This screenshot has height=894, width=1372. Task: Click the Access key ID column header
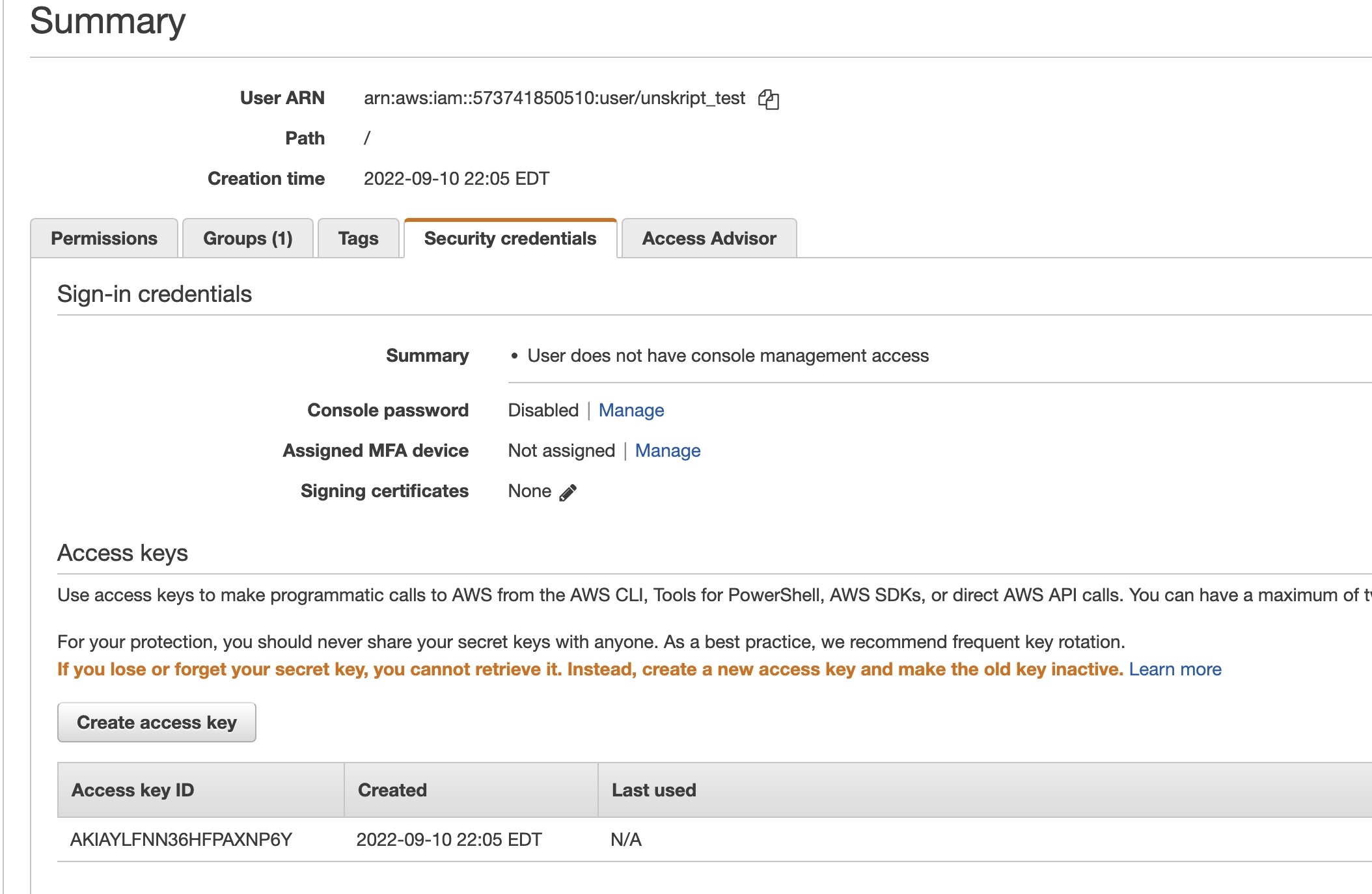point(133,791)
